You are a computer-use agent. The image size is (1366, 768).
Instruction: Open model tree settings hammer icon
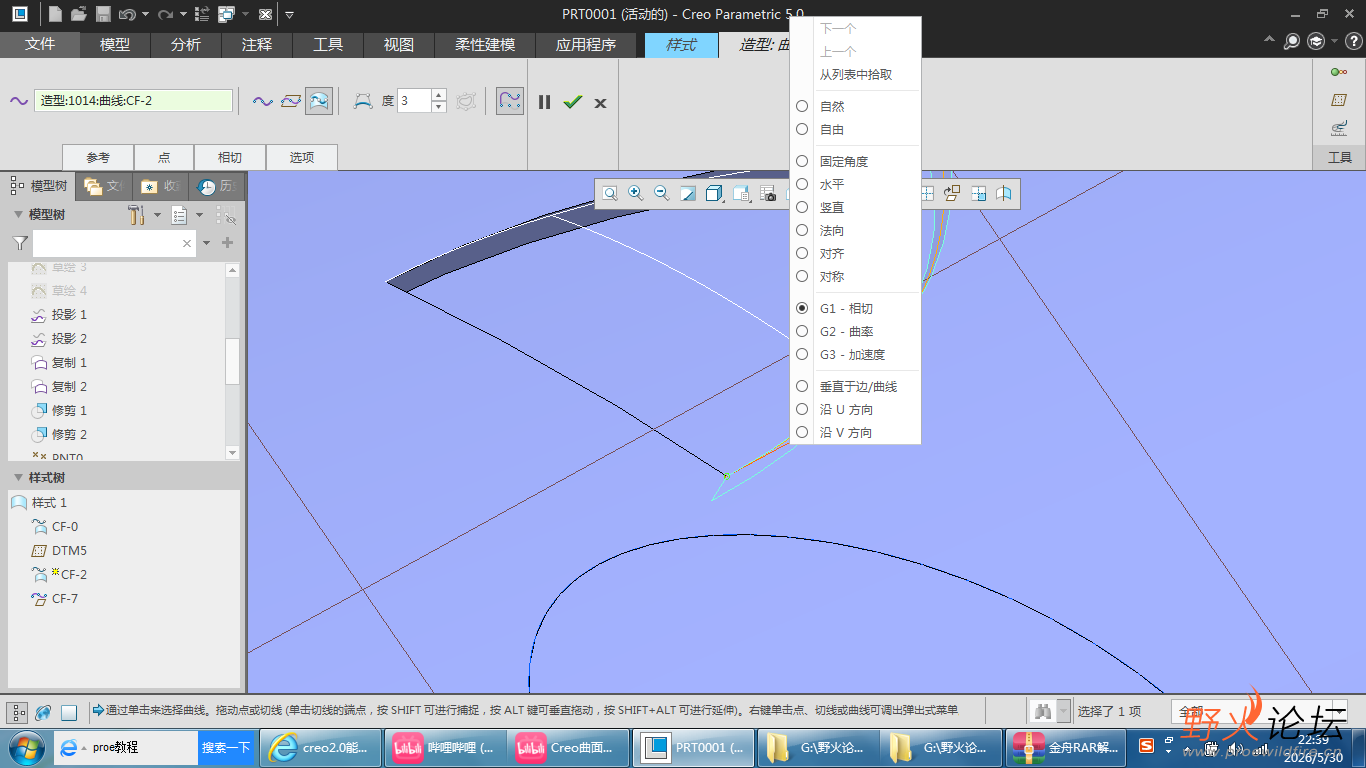(137, 215)
